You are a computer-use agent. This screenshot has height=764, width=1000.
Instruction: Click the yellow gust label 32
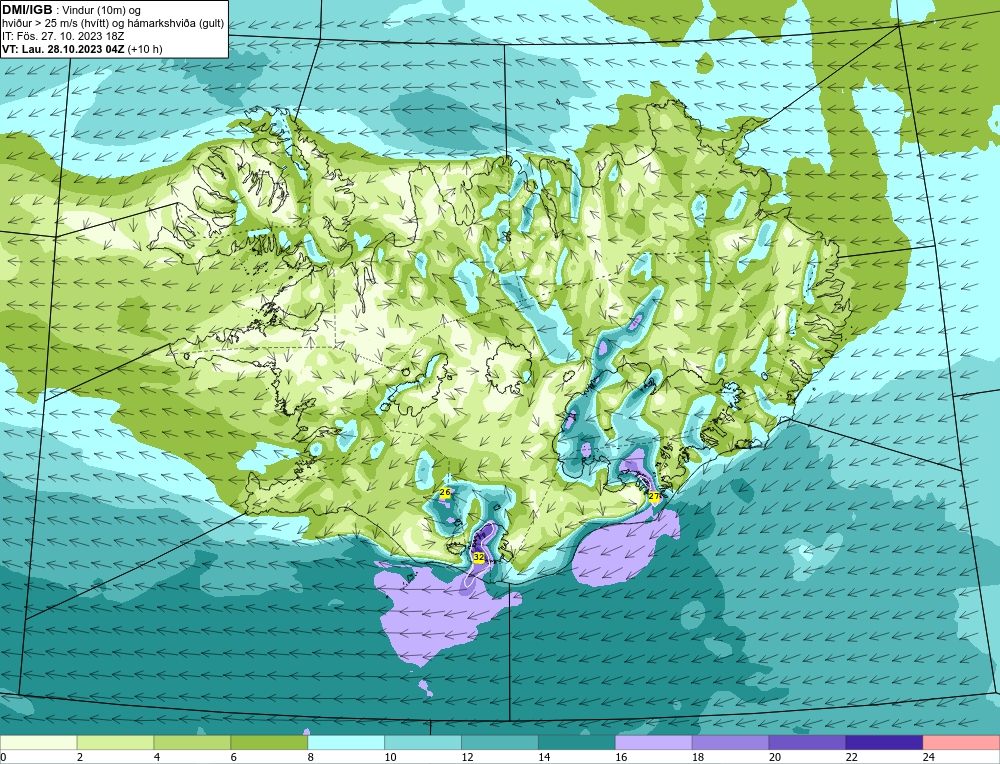point(479,557)
